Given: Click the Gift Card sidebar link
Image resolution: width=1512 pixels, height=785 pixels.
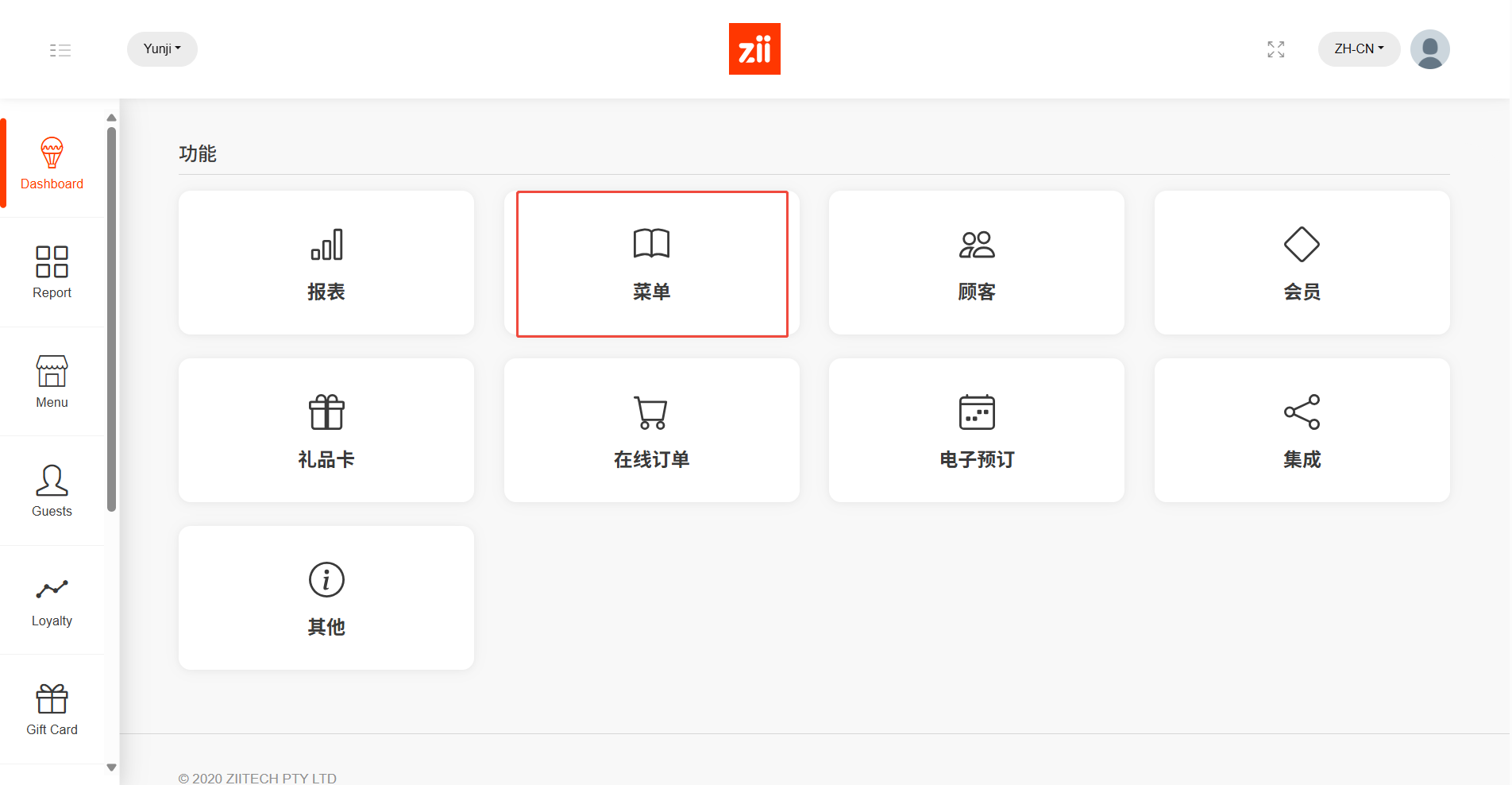Looking at the screenshot, I should 52,710.
